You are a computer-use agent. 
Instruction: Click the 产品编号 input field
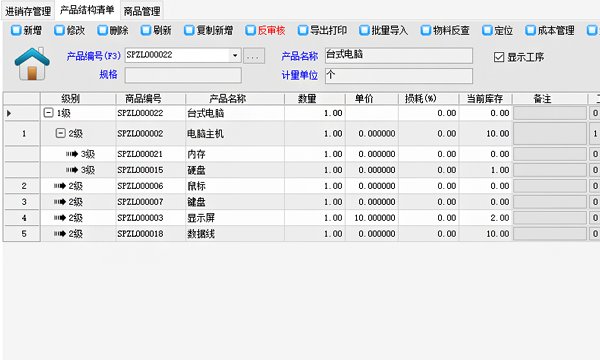coord(178,55)
